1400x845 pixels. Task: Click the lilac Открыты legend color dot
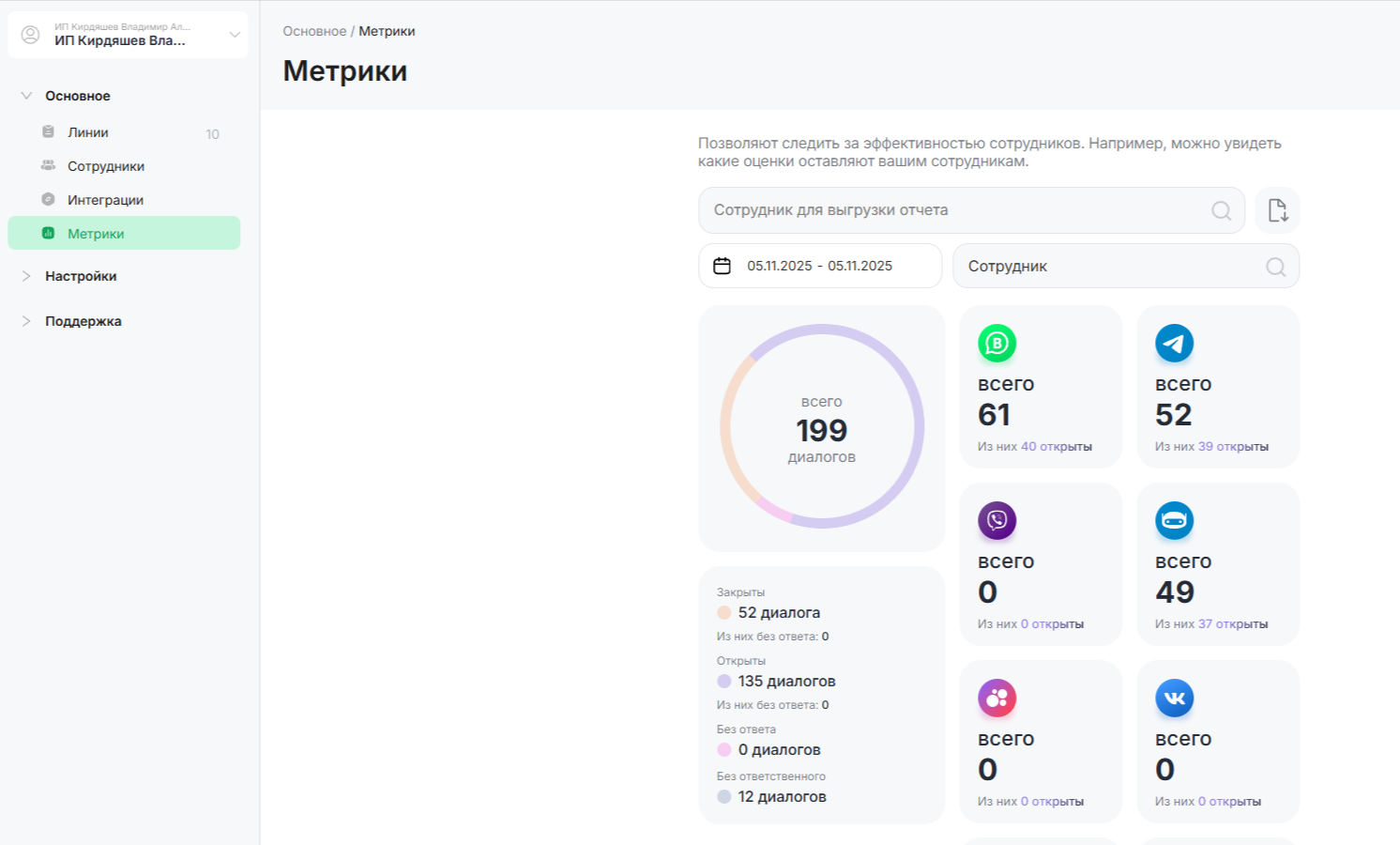724,681
